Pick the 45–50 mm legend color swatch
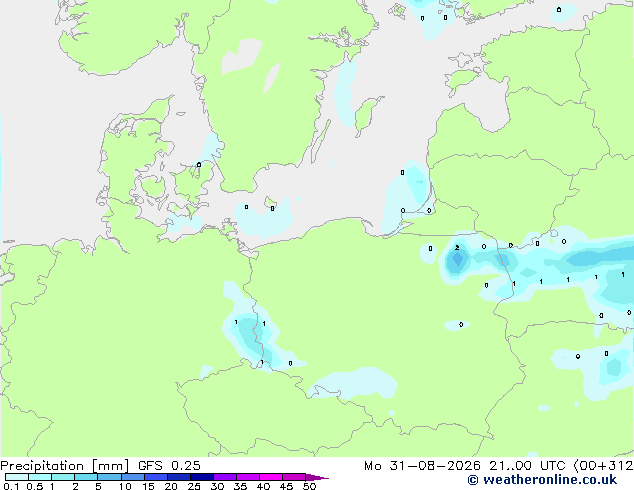634x490 pixels. [x=294, y=477]
